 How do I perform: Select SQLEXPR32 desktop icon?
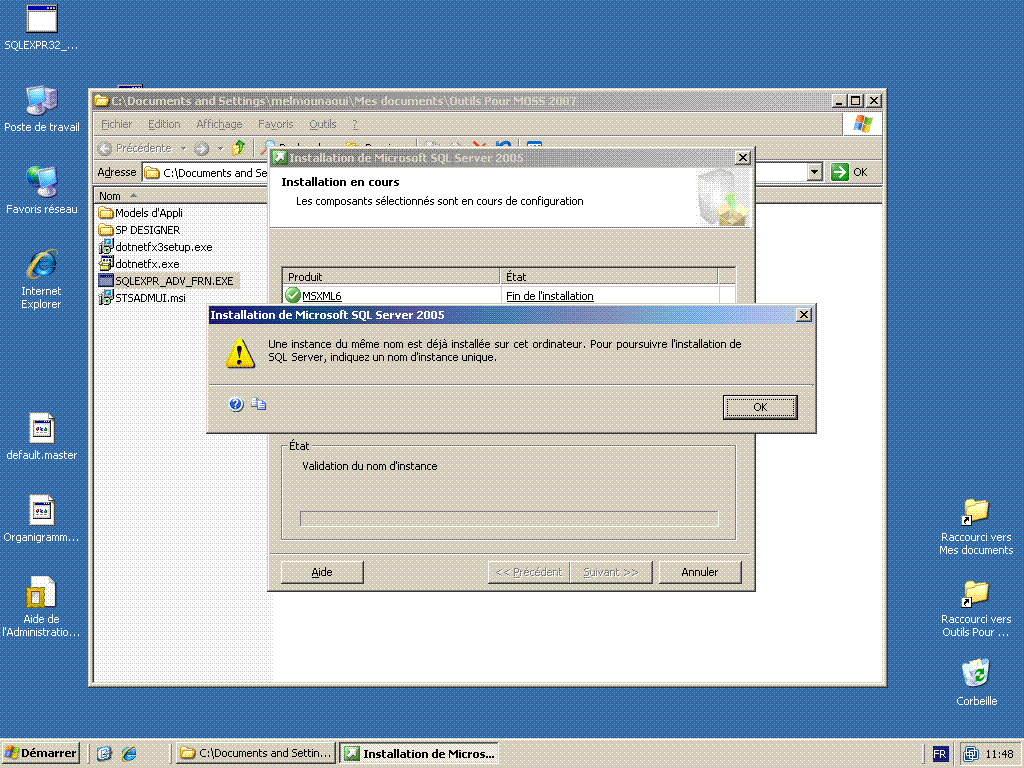pyautogui.click(x=41, y=27)
